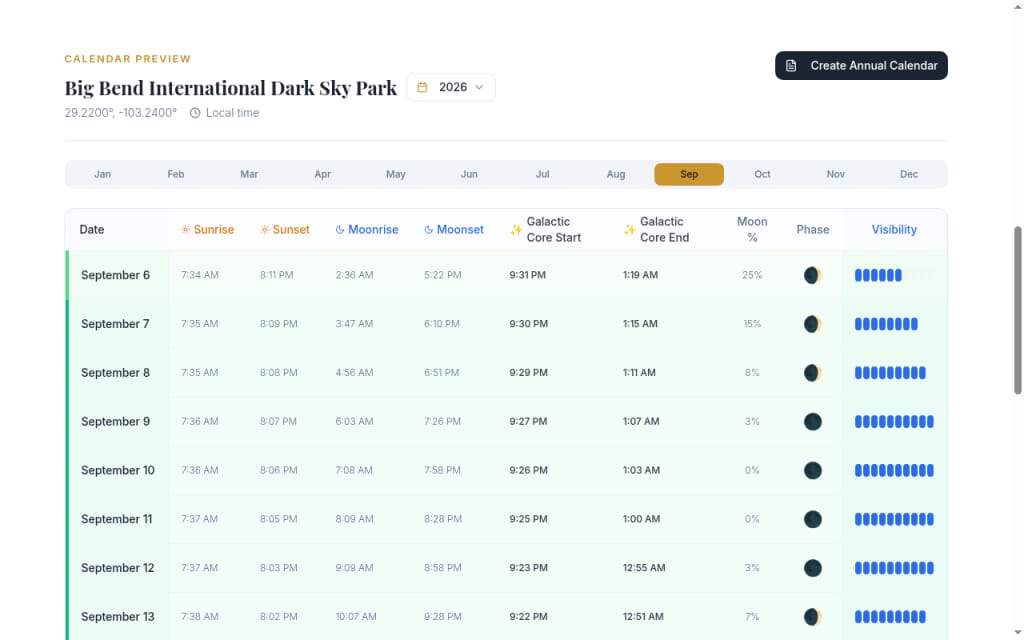Click the moon phase icon for September 10
The width and height of the screenshot is (1024, 640).
pos(812,470)
